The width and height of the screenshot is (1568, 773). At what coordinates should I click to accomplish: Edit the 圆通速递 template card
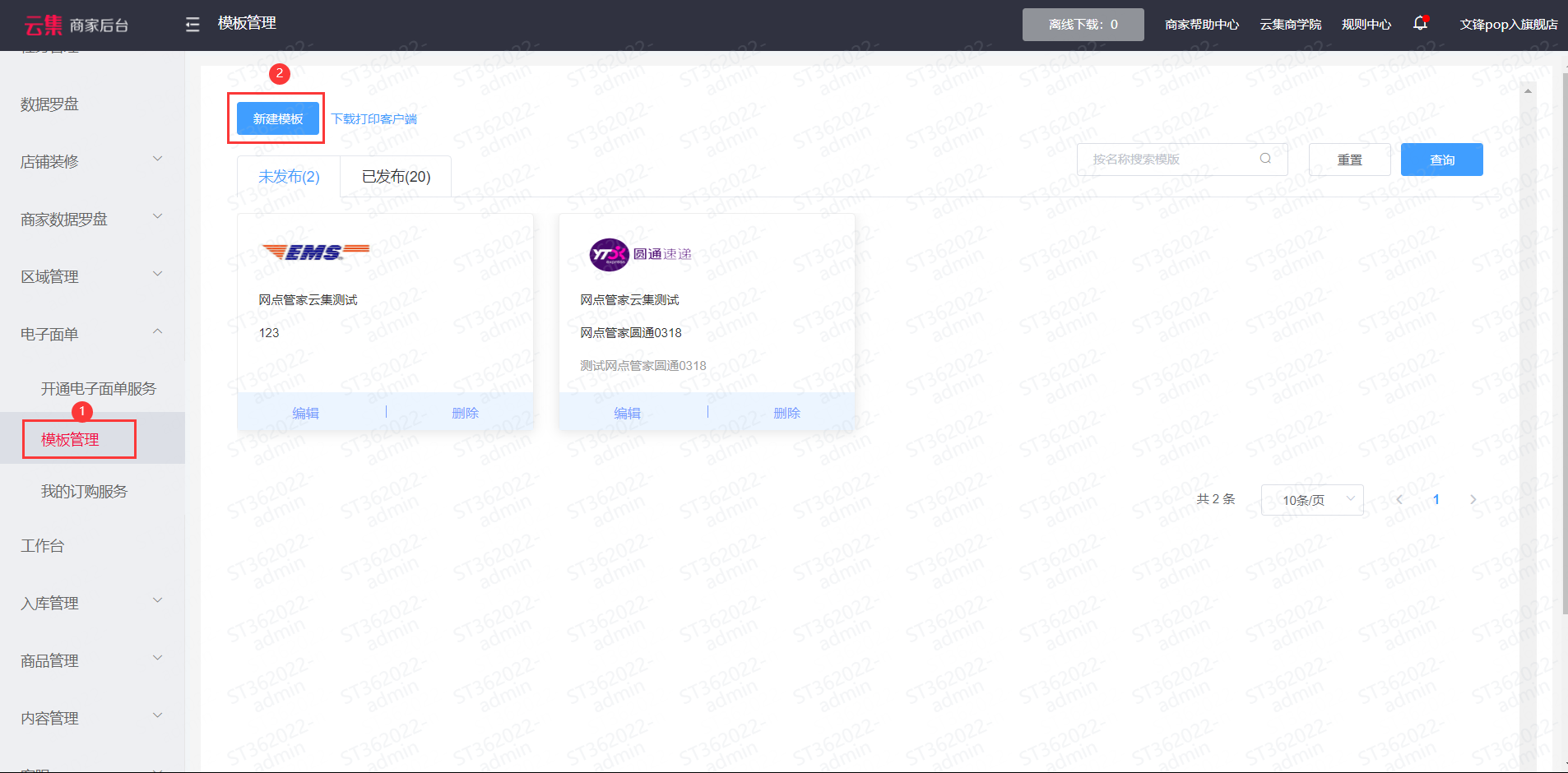628,413
